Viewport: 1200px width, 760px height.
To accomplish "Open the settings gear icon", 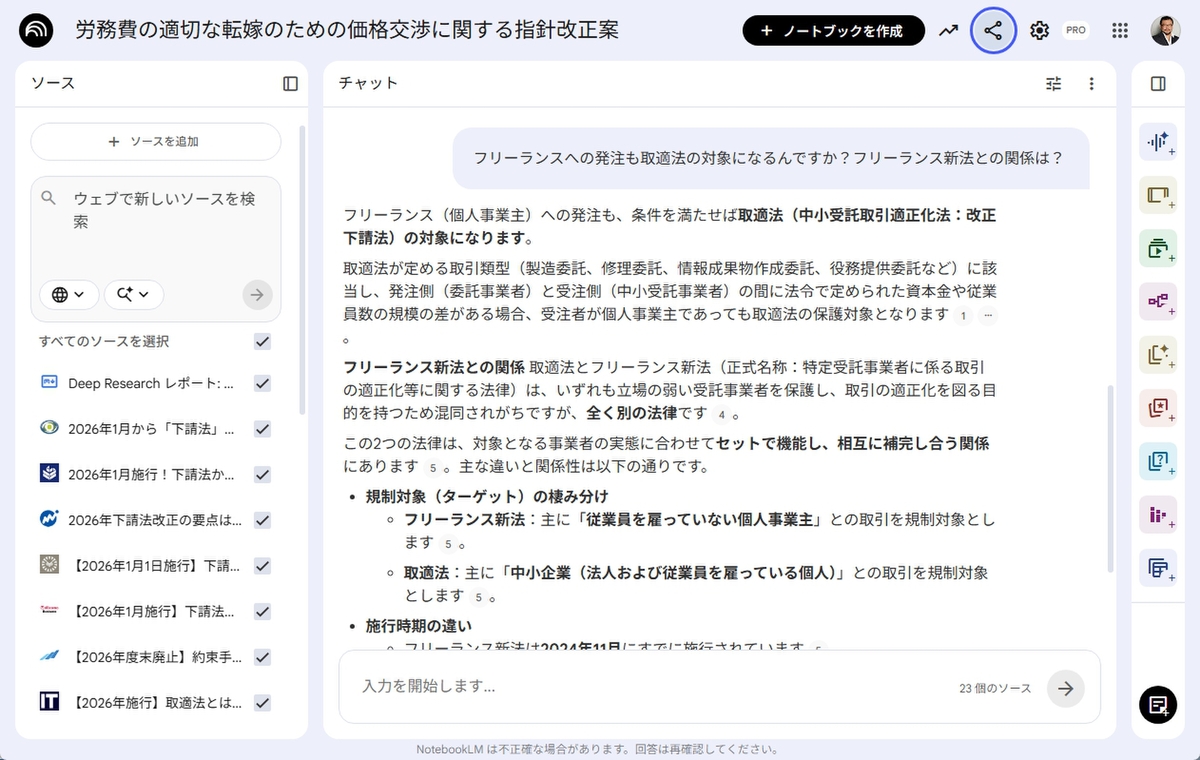I will tap(1039, 31).
